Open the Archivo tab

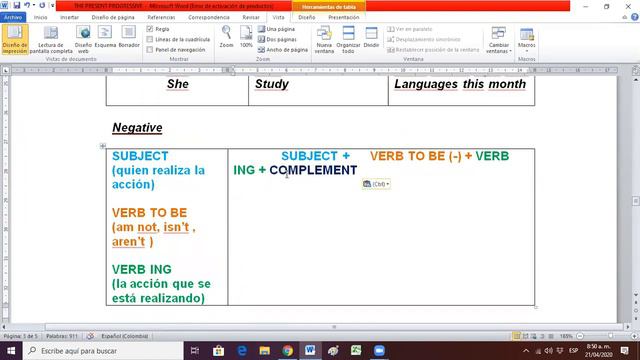point(13,17)
